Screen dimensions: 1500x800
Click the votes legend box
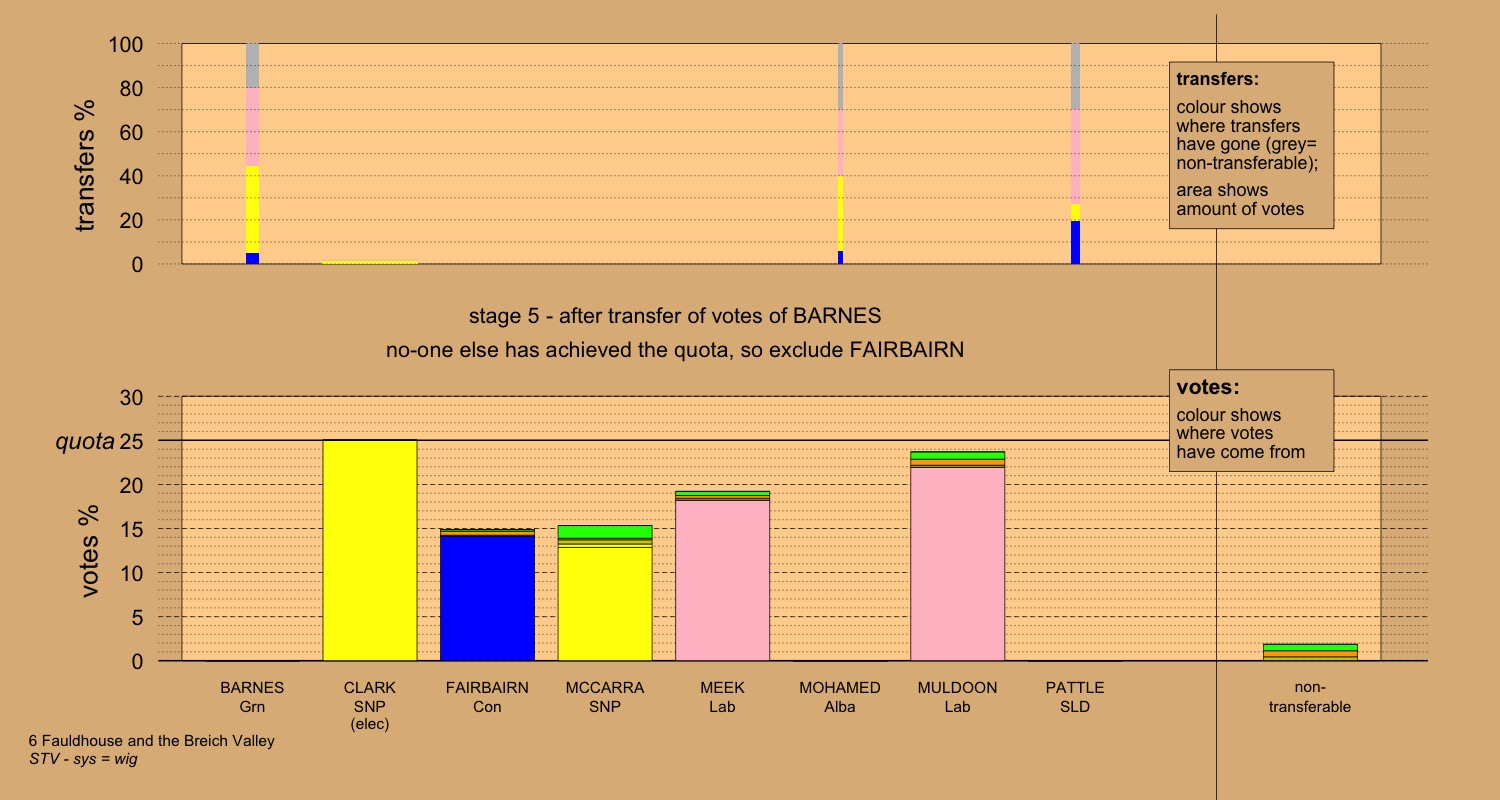(x=1251, y=420)
